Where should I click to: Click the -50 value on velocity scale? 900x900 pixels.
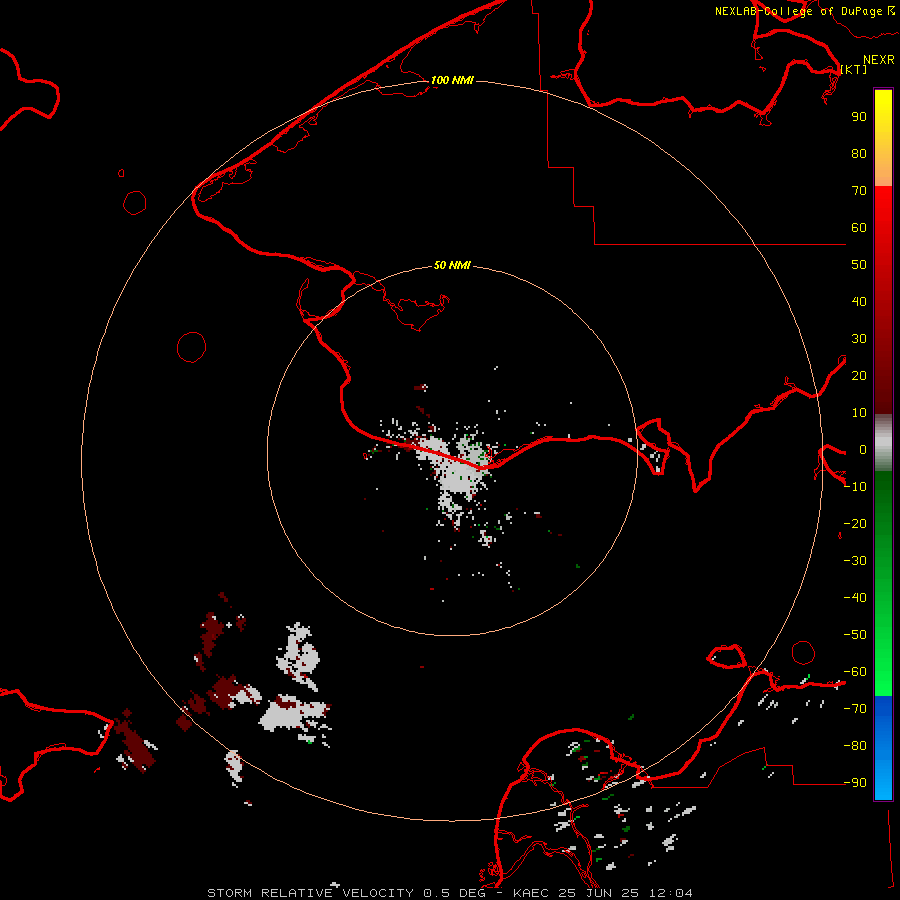coord(855,635)
